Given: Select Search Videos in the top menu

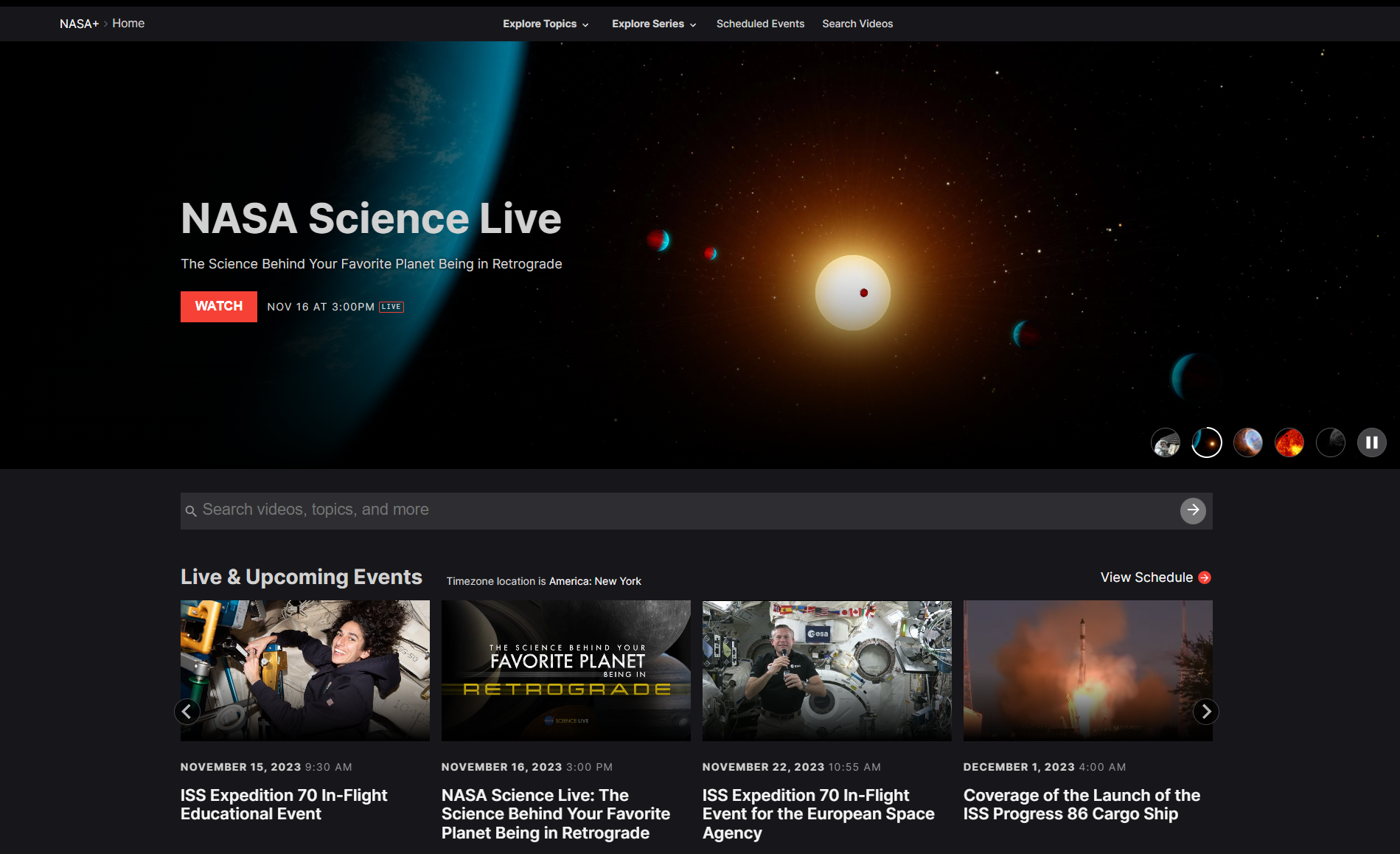Looking at the screenshot, I should (857, 23).
